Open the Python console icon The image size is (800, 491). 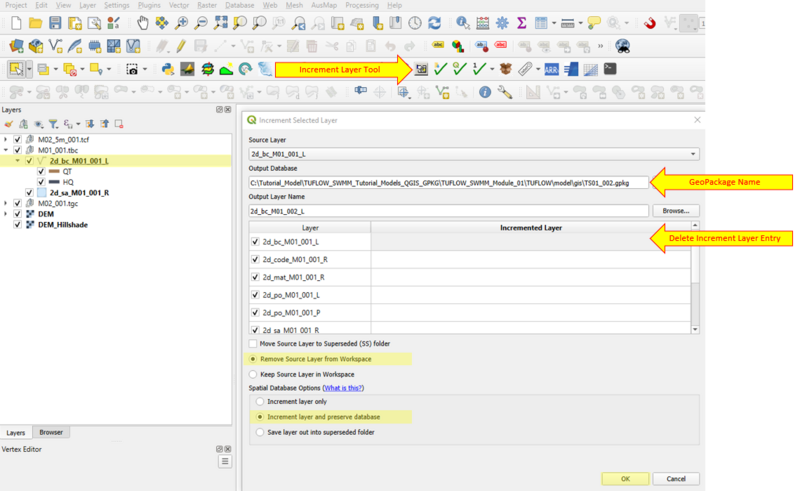pos(168,69)
